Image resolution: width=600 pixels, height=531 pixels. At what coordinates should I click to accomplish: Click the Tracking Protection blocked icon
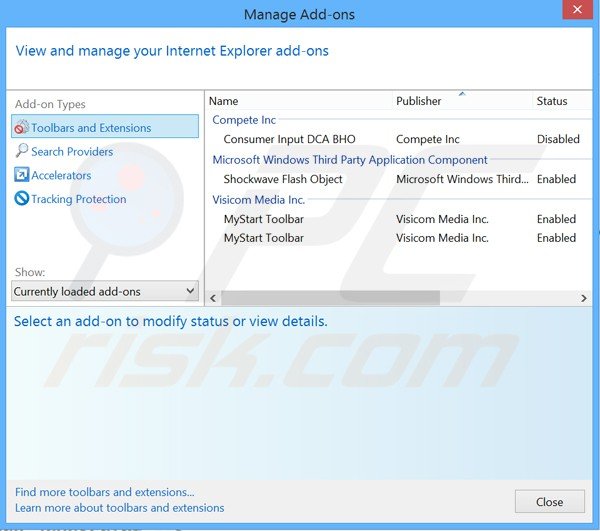(x=21, y=199)
